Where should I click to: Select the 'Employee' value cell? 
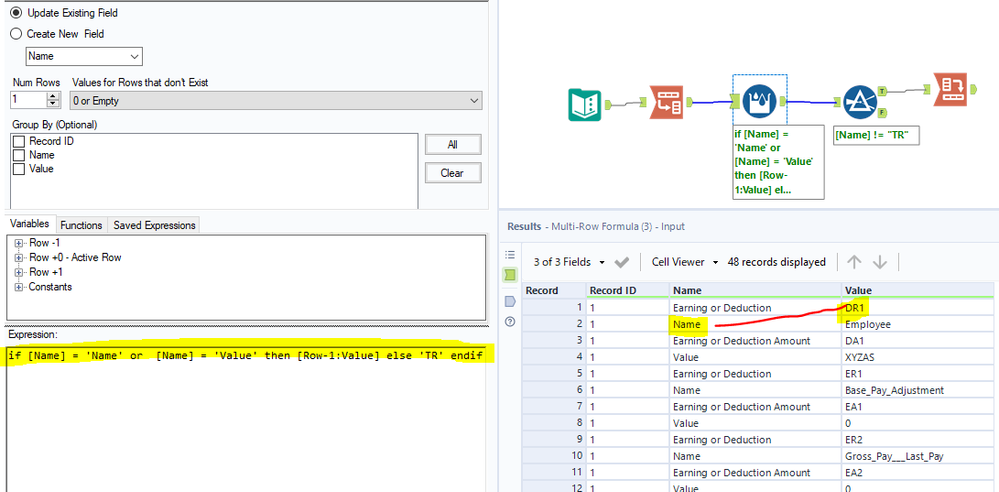[917, 324]
